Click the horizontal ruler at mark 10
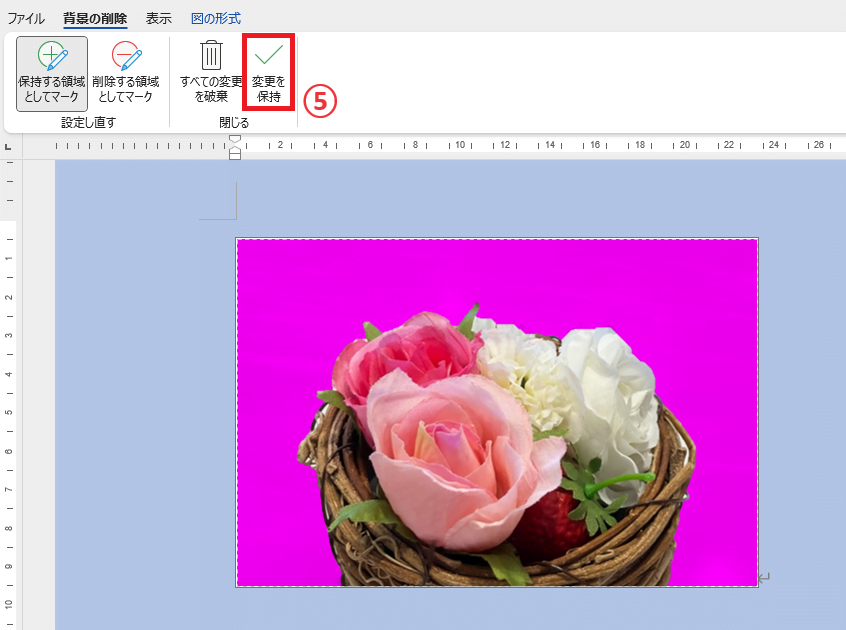Screen dimensions: 846x630 [460, 145]
